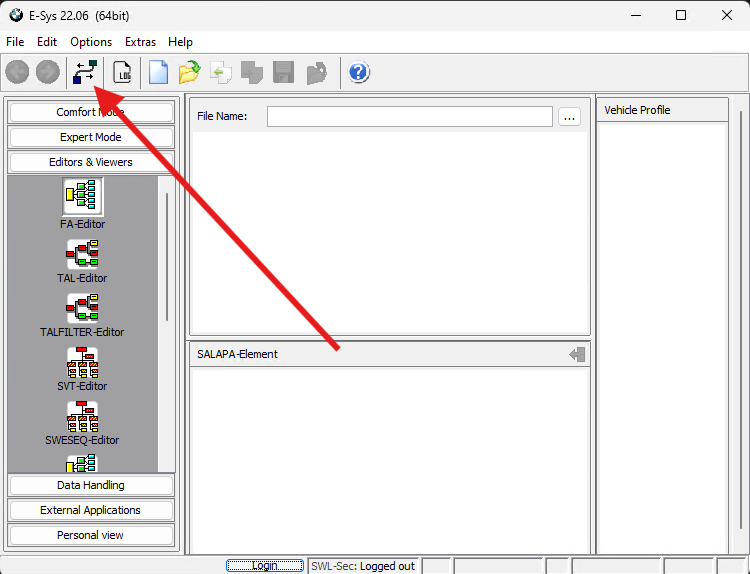Open the SWESEQ-Editor icon
The width and height of the screenshot is (750, 574).
pyautogui.click(x=82, y=416)
